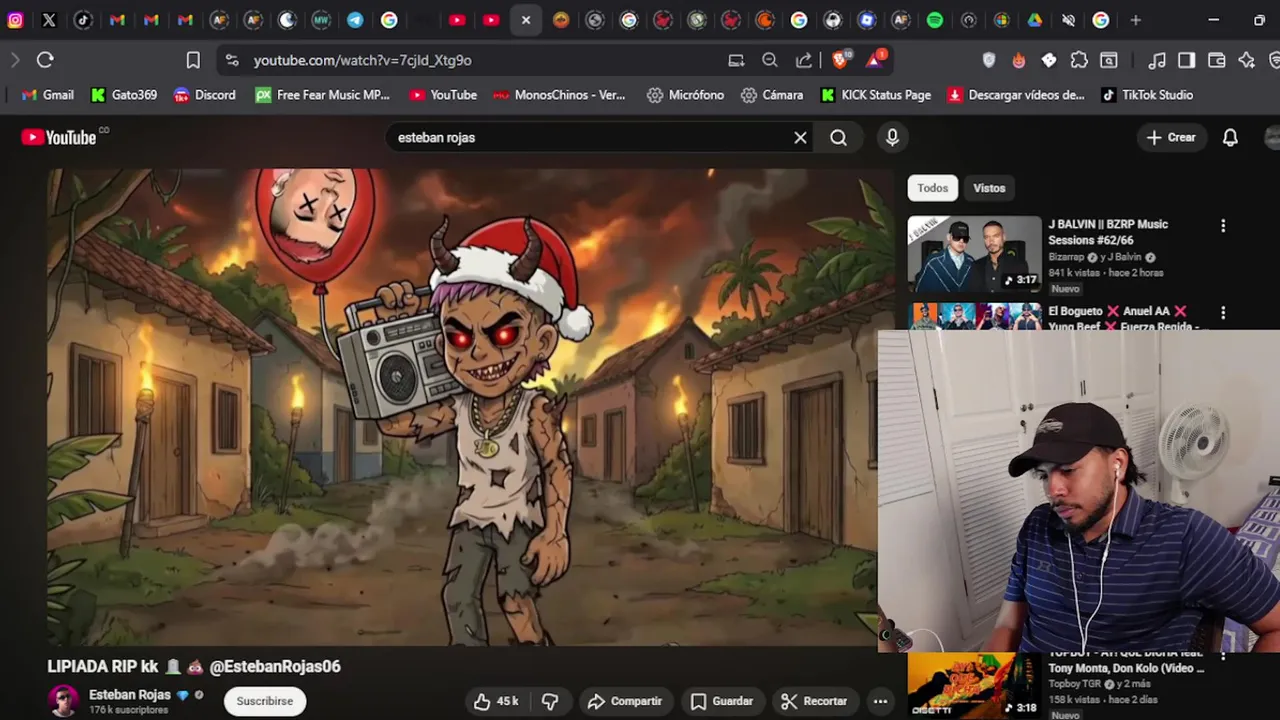The height and width of the screenshot is (720, 1280).
Task: Open the Telegram browser tab
Action: pyautogui.click(x=355, y=20)
